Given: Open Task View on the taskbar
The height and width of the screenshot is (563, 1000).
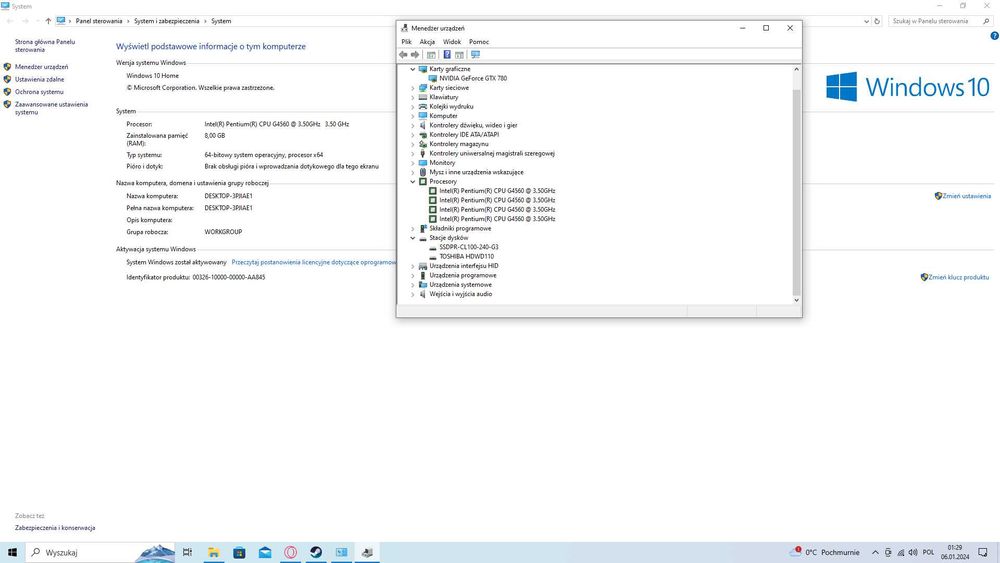Looking at the screenshot, I should coord(188,552).
